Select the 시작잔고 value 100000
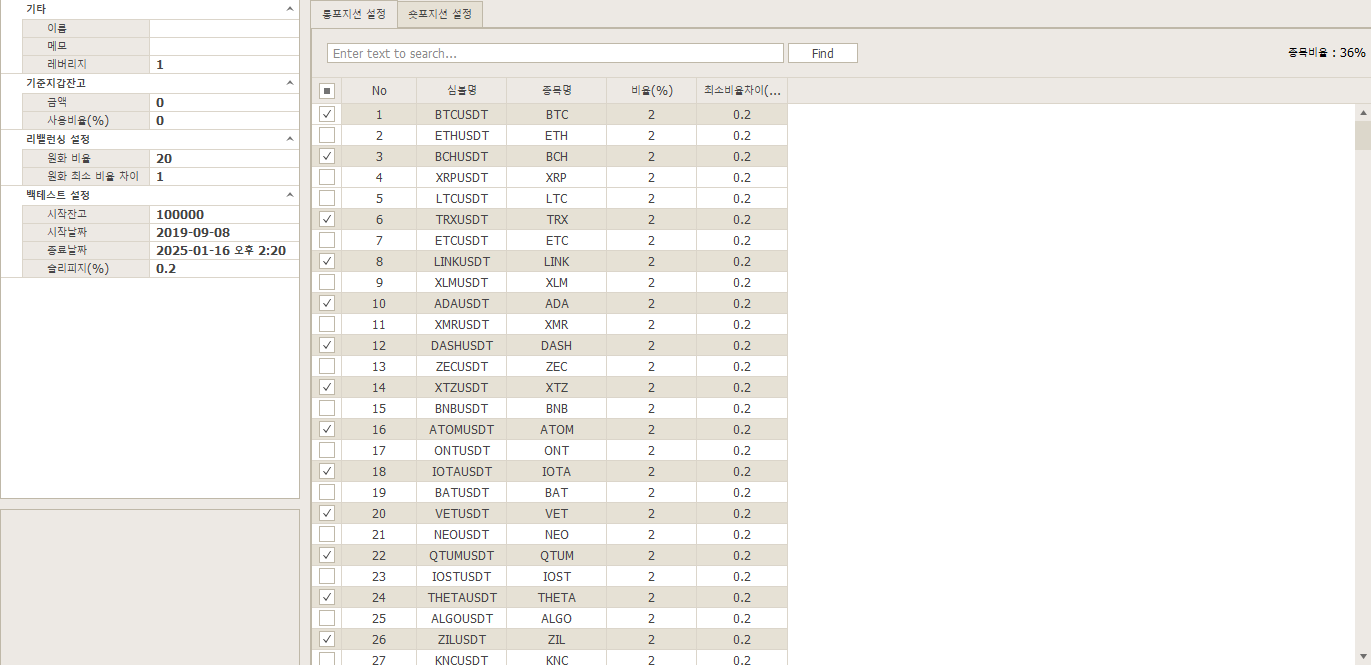This screenshot has height=665, width=1371. coord(224,214)
